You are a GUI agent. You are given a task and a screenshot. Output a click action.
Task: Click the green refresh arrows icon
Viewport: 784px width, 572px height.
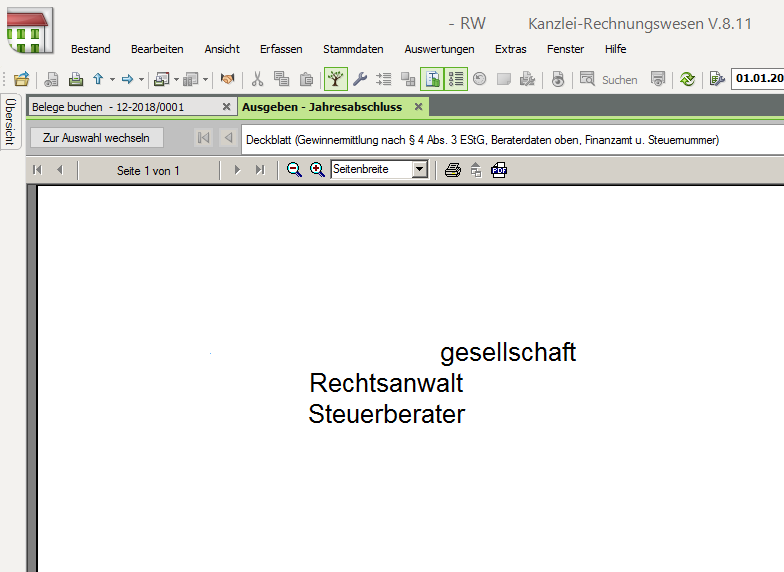click(x=687, y=79)
